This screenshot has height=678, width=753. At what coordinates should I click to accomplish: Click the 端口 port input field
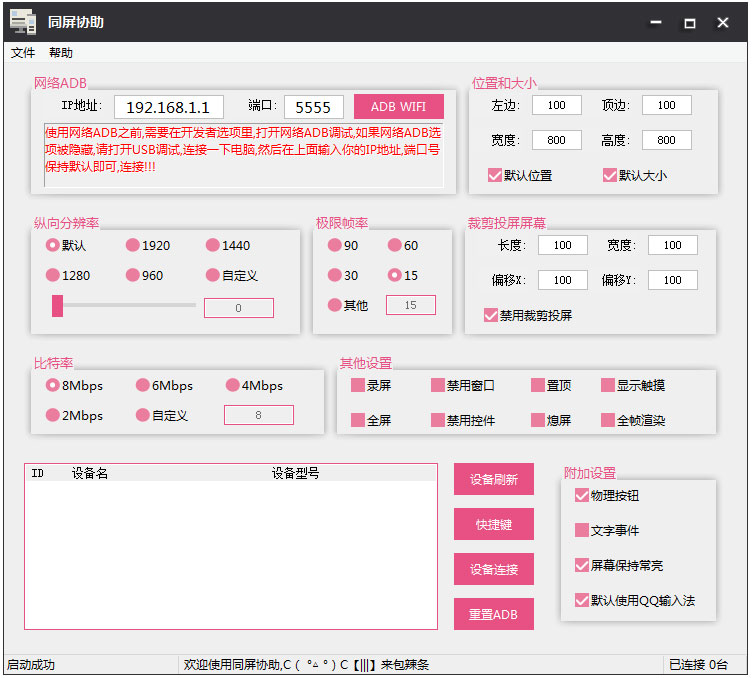click(x=313, y=107)
